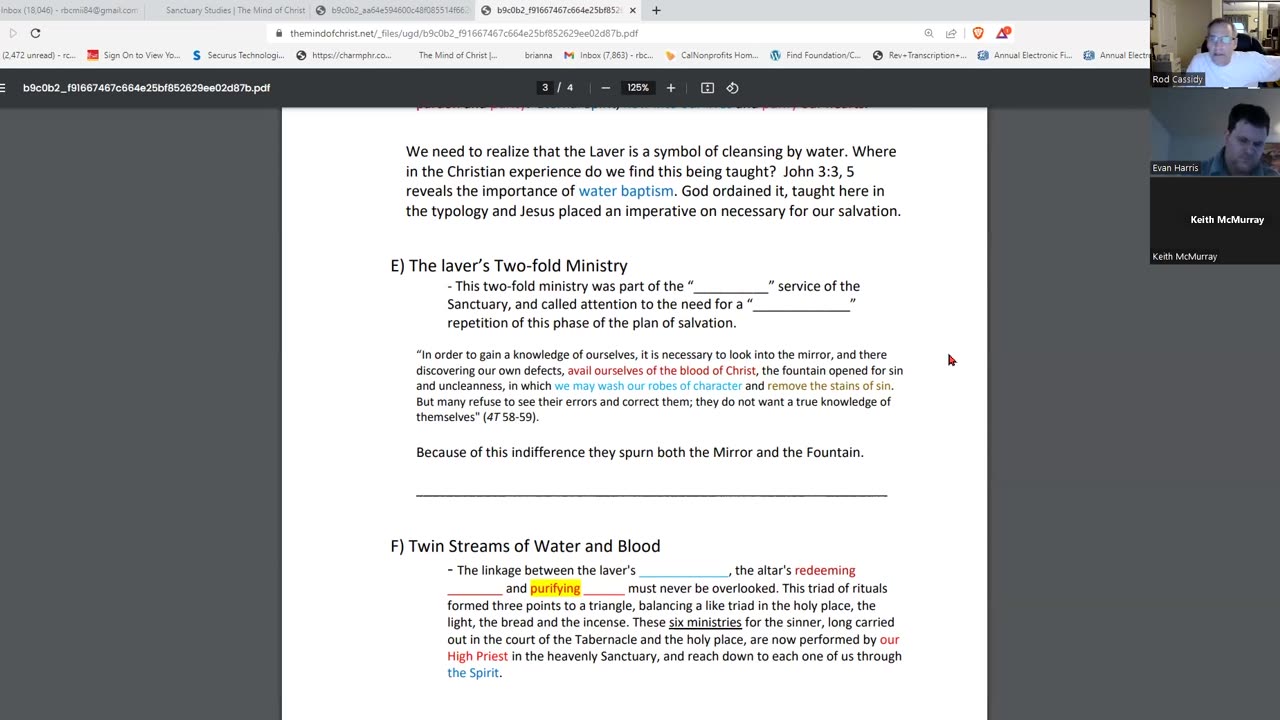The height and width of the screenshot is (720, 1280).
Task: Click the PDF file name title
Action: click(147, 88)
